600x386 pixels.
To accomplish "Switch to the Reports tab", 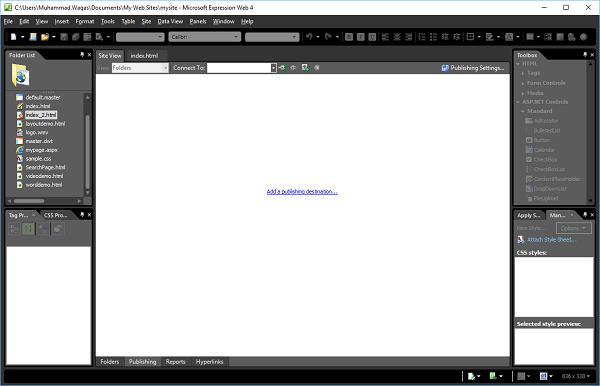I will tap(175, 362).
